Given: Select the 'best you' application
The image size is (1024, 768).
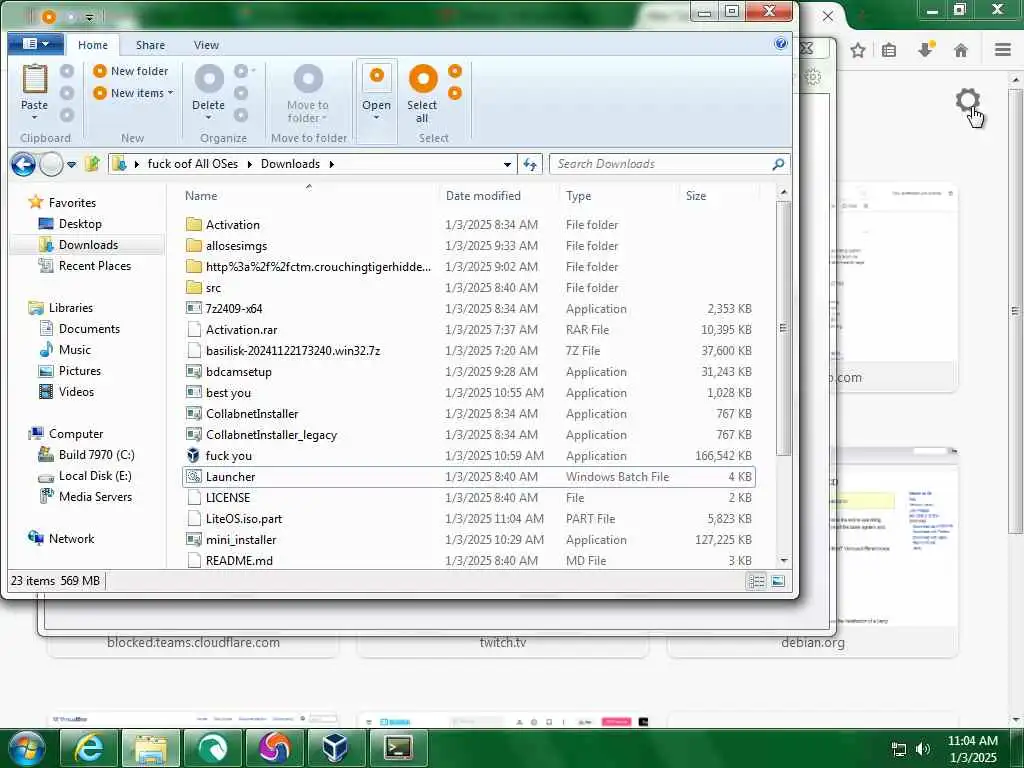Looking at the screenshot, I should click(228, 392).
